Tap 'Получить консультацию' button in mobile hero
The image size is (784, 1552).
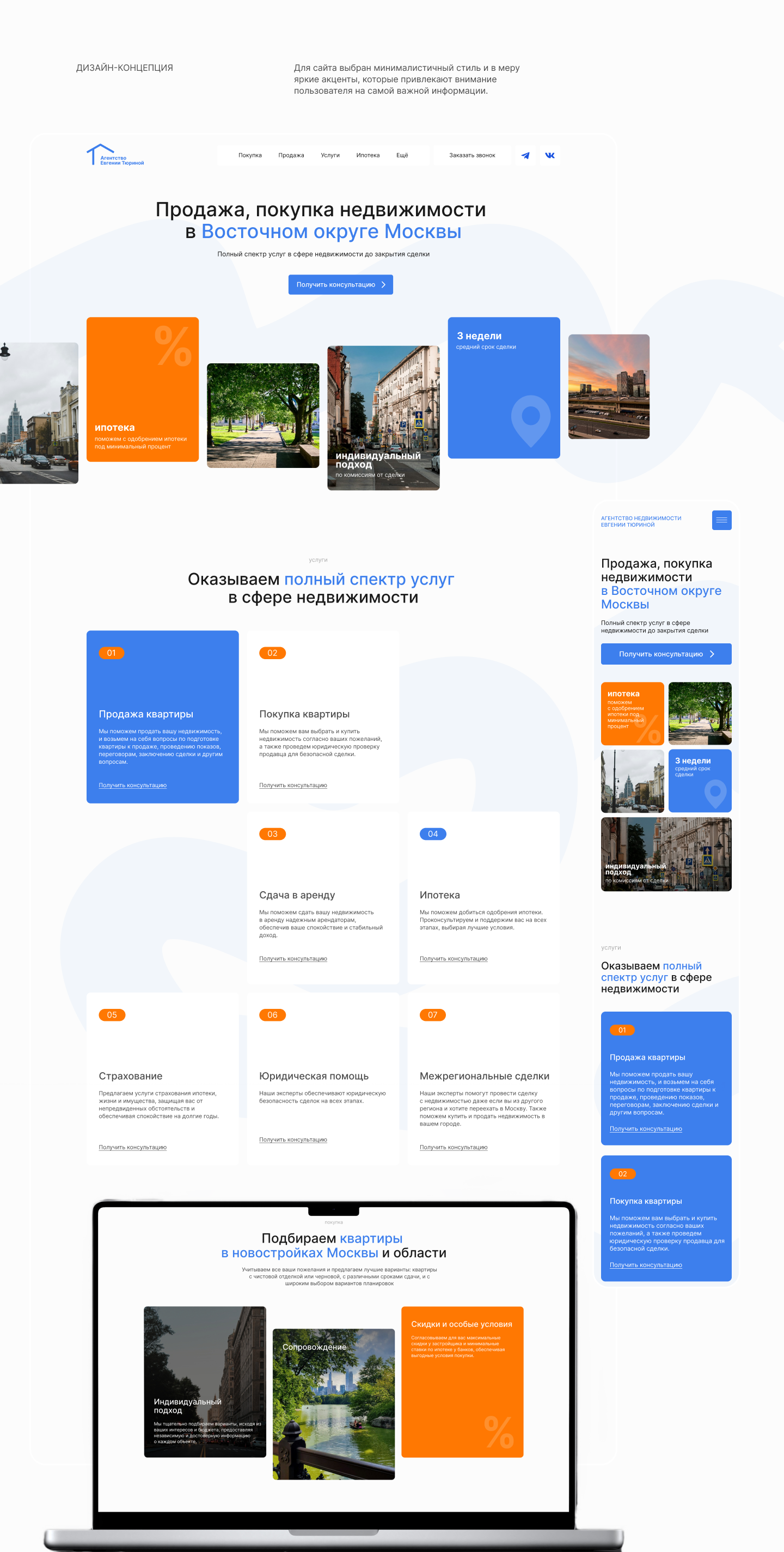coord(665,654)
